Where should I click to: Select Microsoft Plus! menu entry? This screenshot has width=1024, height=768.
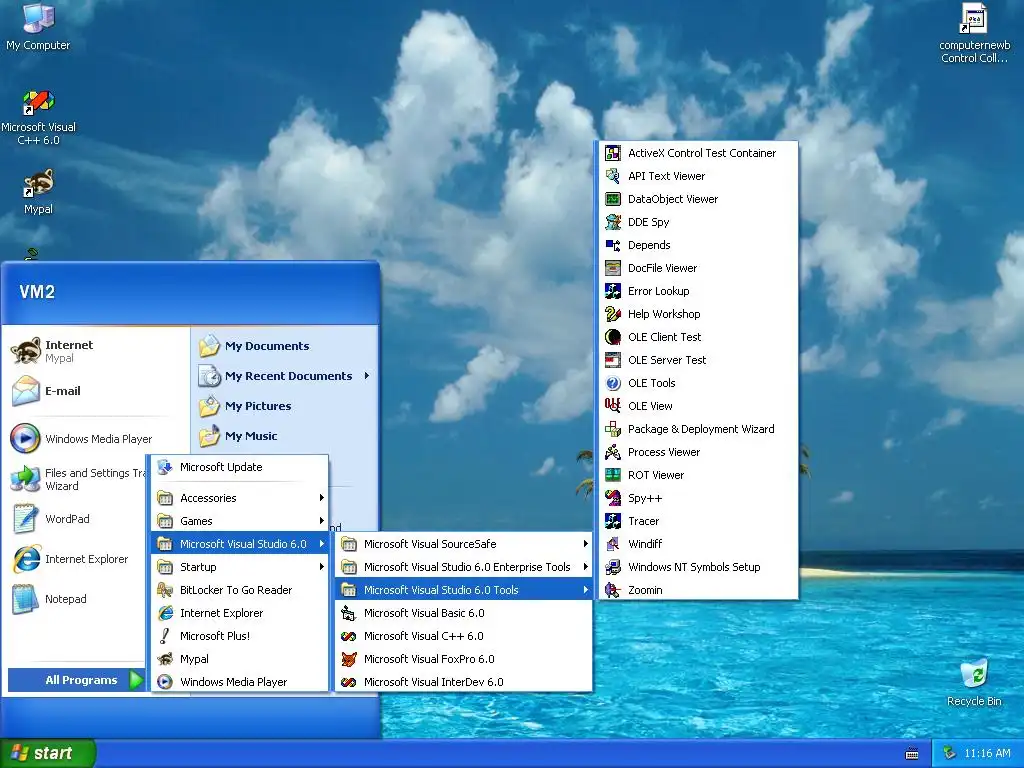pyautogui.click(x=239, y=636)
